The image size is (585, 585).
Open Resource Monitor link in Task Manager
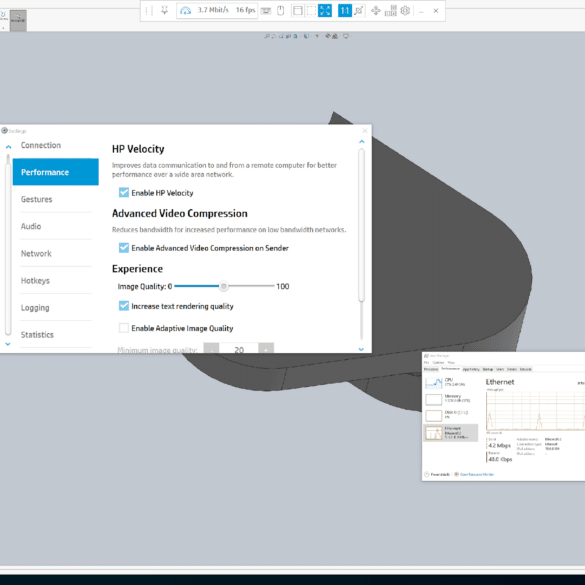point(477,474)
